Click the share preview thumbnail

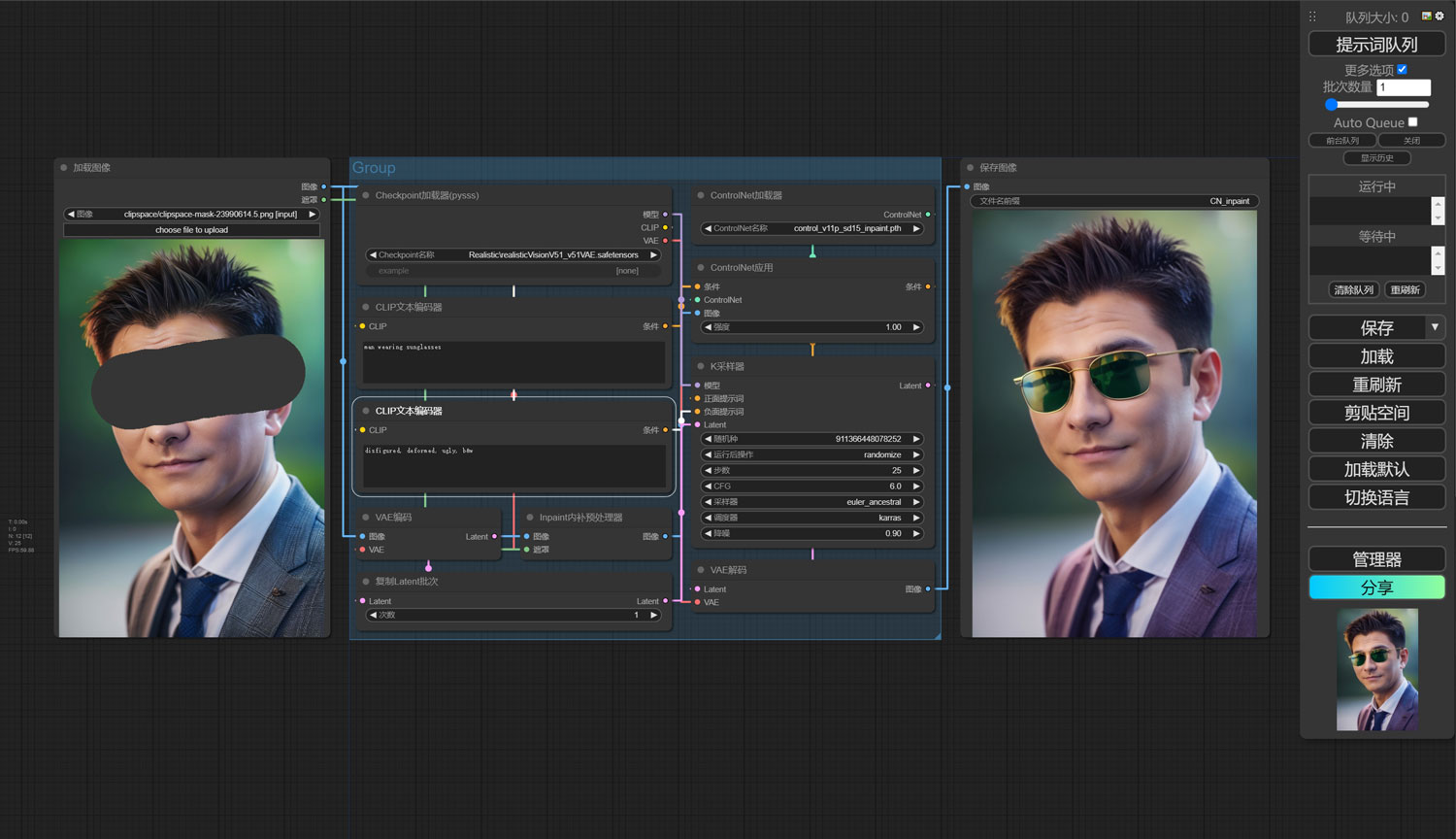pyautogui.click(x=1376, y=669)
